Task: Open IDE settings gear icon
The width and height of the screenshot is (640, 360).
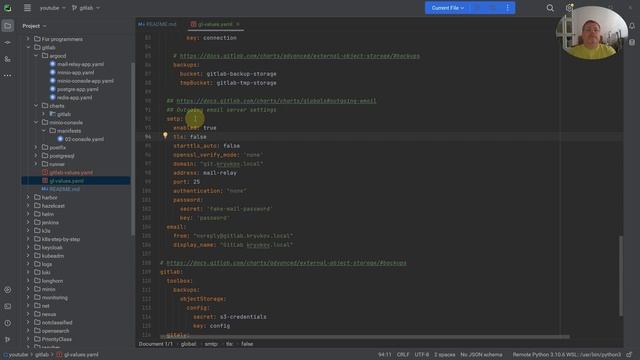Action: tap(569, 8)
